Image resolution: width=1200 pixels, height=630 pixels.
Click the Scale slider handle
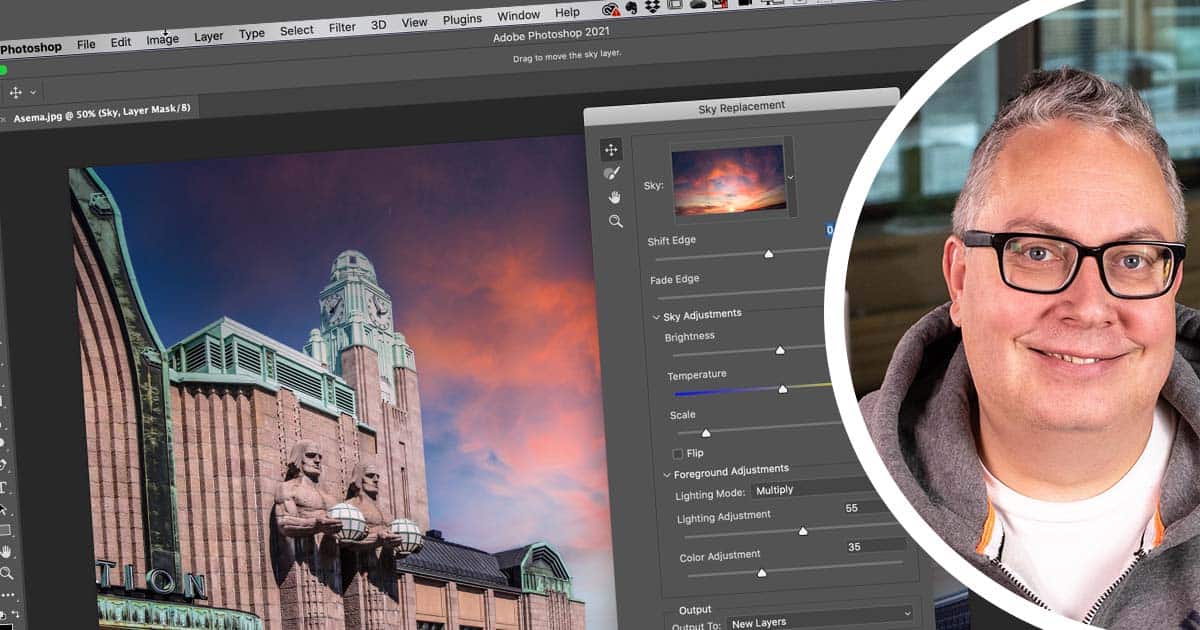coord(705,433)
